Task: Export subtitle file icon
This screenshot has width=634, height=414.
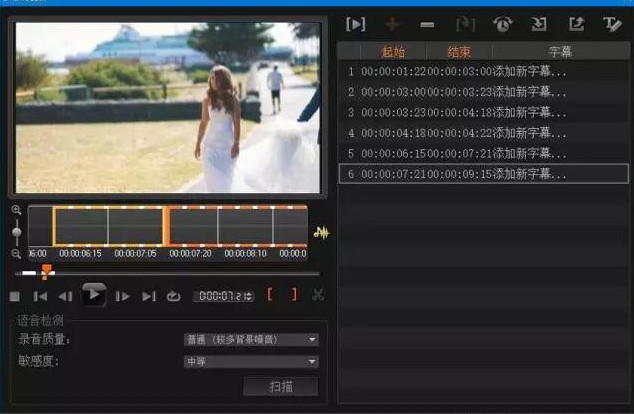Action: point(576,24)
